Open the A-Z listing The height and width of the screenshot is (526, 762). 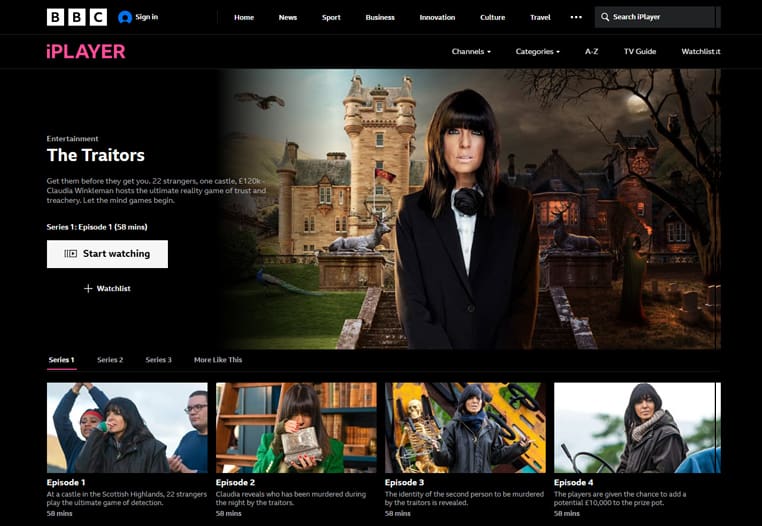click(591, 52)
